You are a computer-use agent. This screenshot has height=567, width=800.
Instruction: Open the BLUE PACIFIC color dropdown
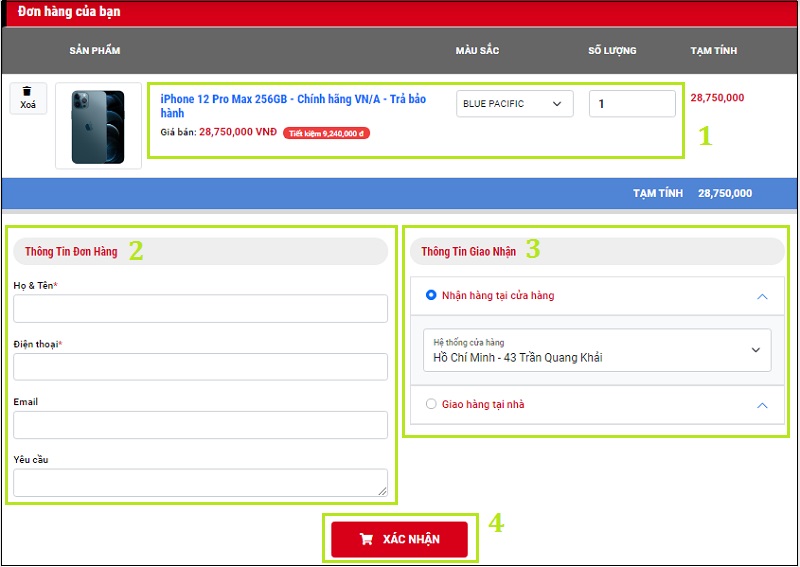click(514, 104)
